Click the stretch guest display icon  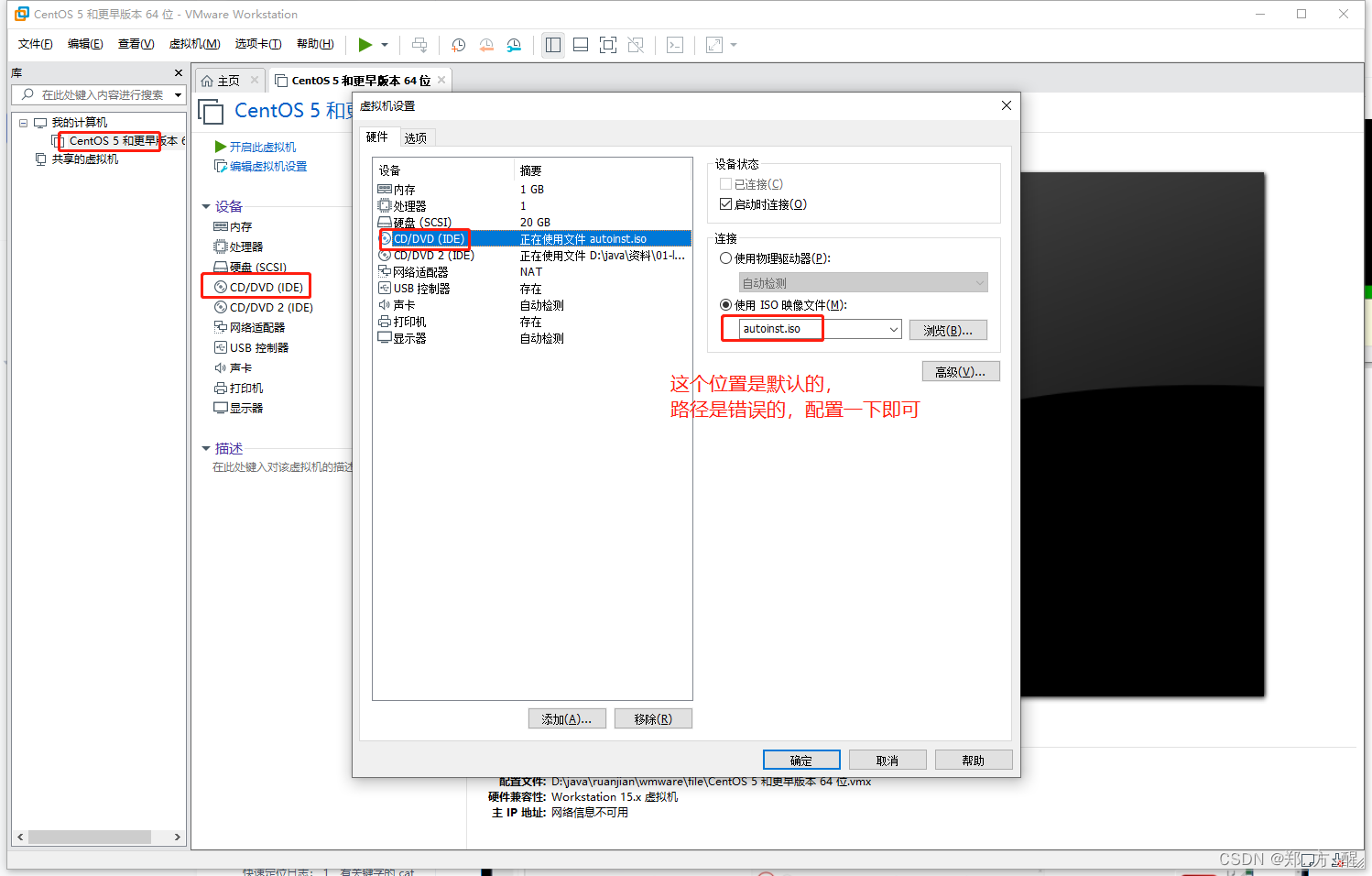click(x=714, y=44)
